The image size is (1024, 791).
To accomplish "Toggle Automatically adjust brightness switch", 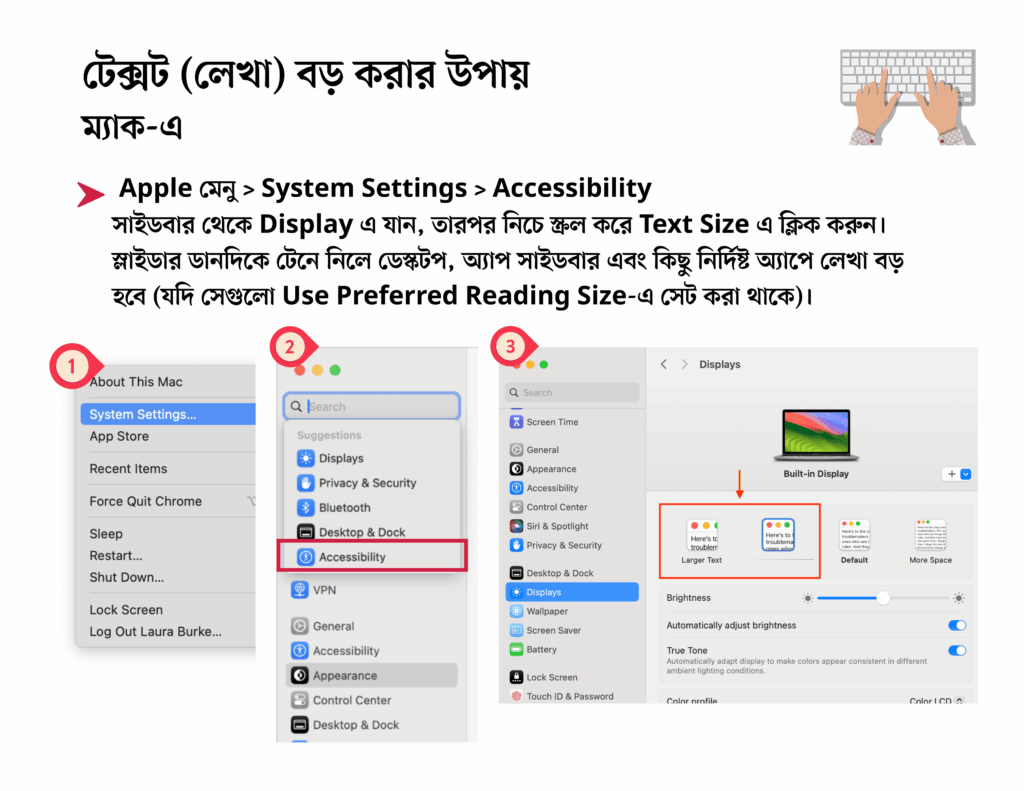I will click(x=957, y=625).
